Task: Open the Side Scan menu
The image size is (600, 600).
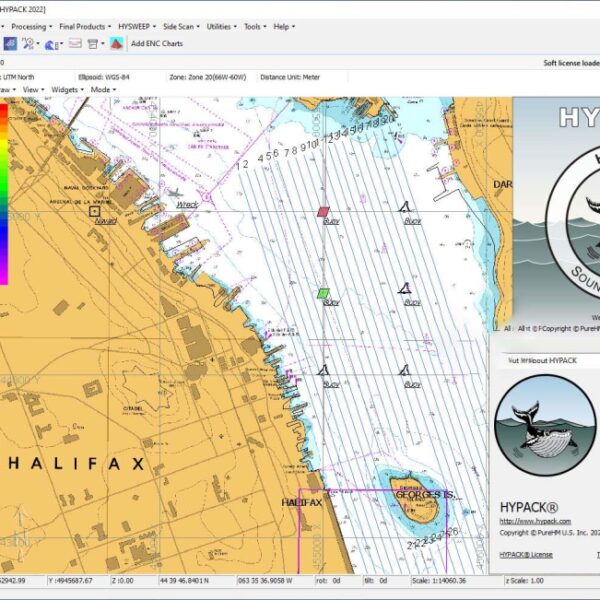Action: tap(180, 26)
